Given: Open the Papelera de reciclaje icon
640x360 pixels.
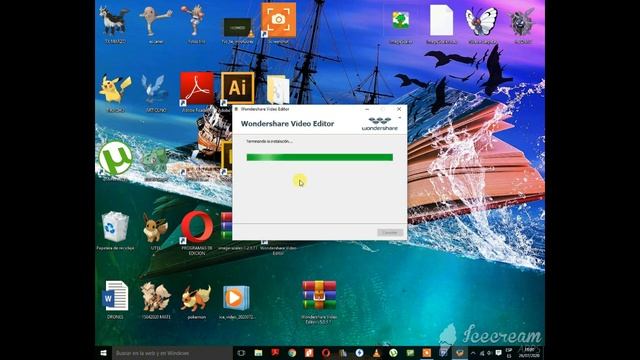Looking at the screenshot, I should [115, 227].
